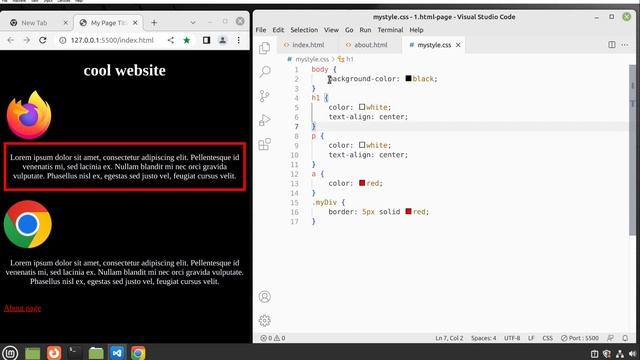Close the New Tab browser tab
Screen dimensions: 640x360
pyautogui.click(x=65, y=23)
